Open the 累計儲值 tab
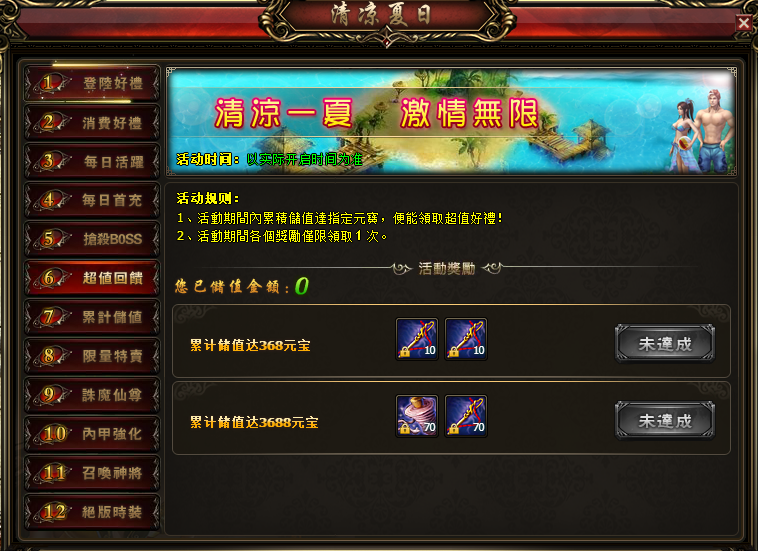This screenshot has height=551, width=758. click(x=92, y=317)
